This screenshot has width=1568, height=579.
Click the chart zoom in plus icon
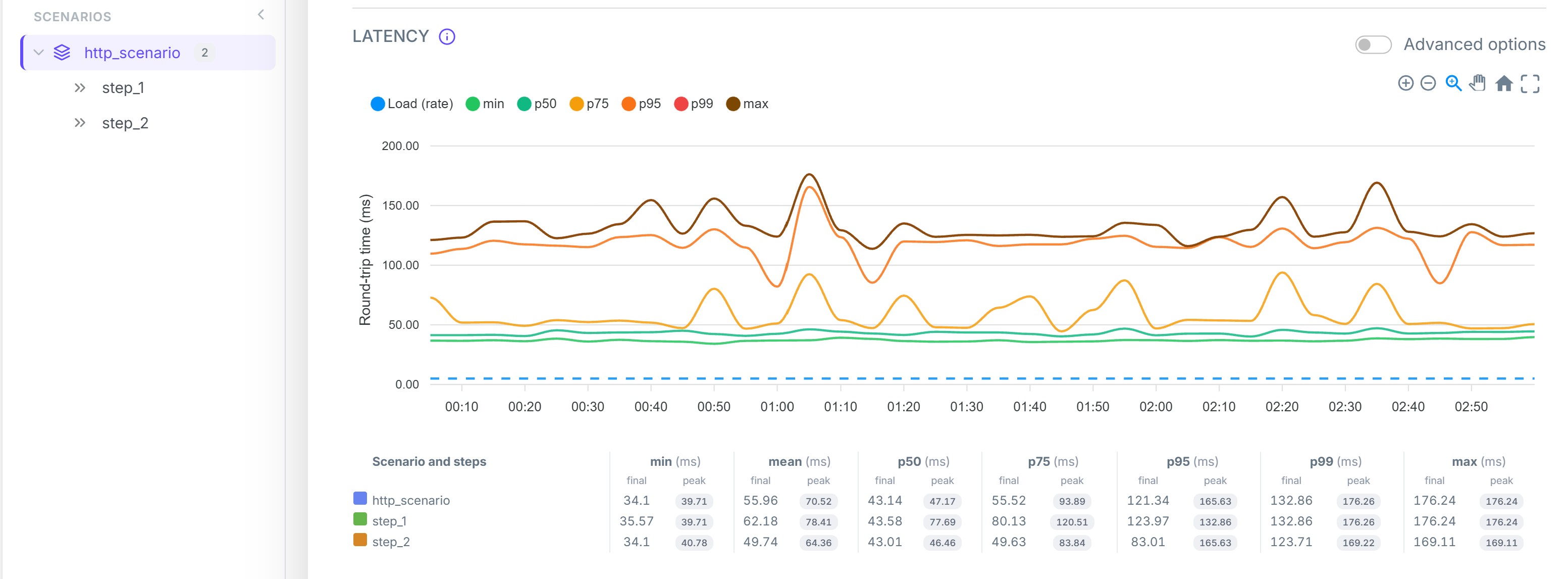click(1405, 83)
